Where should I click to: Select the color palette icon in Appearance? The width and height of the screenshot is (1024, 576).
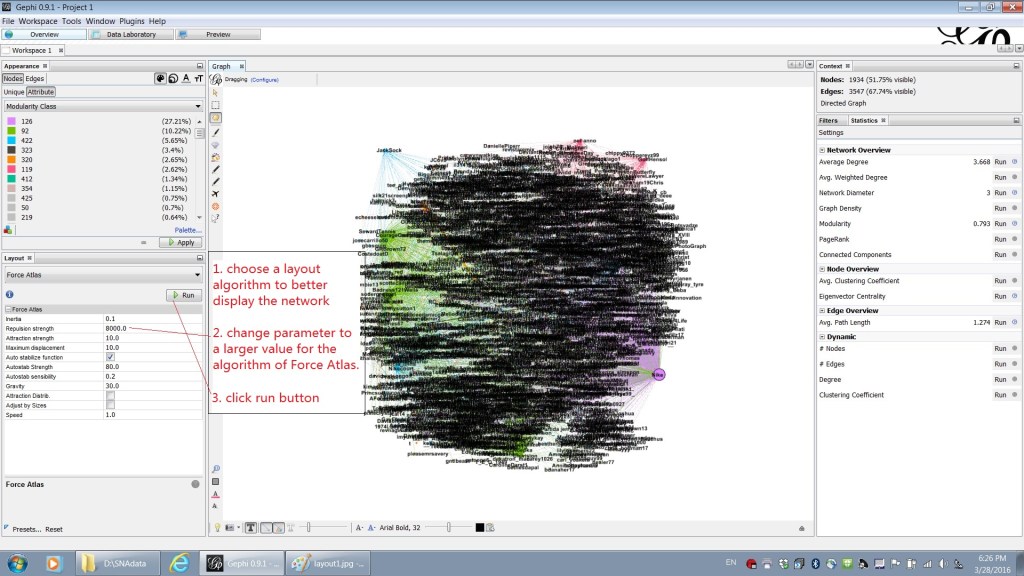pos(160,78)
